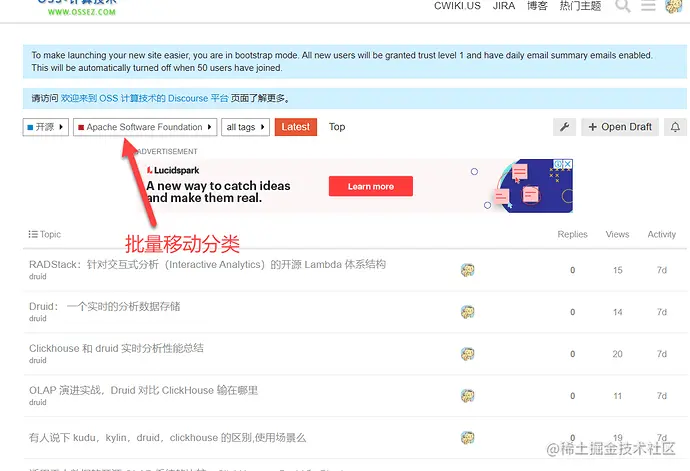Open the hamburger menu icon in header
This screenshot has height=471, width=690.
tap(648, 6)
